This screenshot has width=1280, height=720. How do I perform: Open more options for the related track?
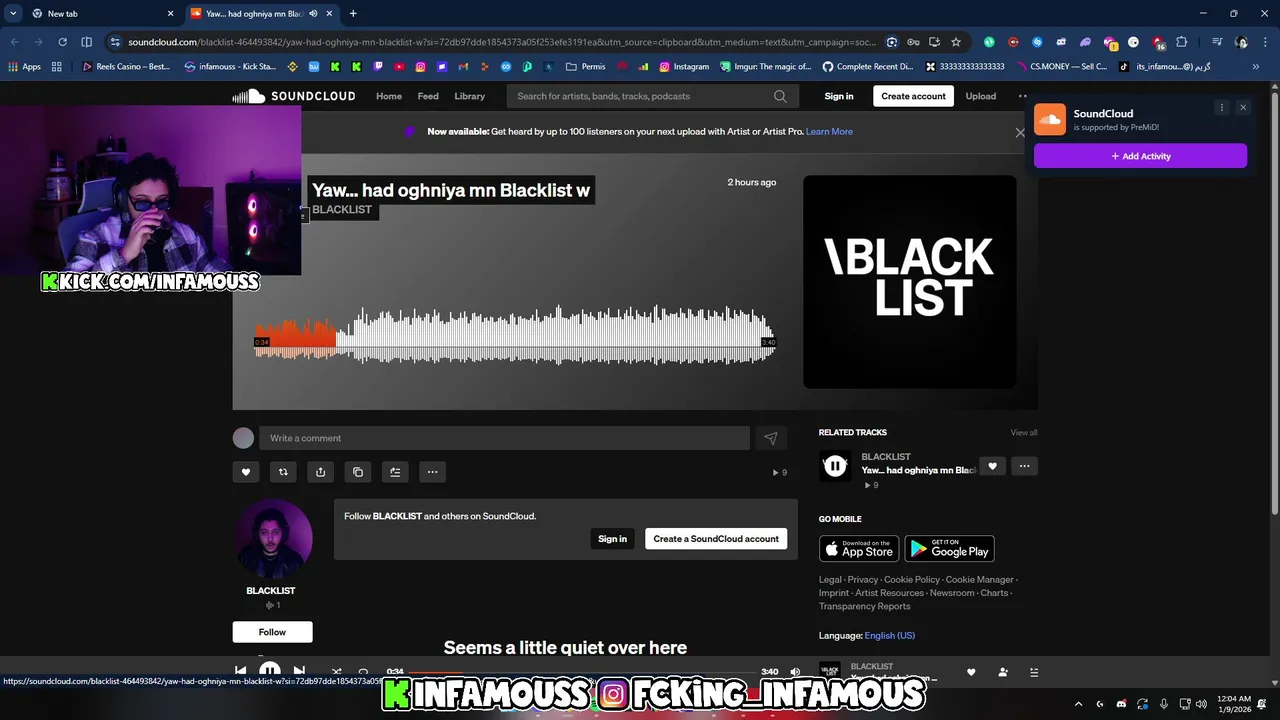1024,466
